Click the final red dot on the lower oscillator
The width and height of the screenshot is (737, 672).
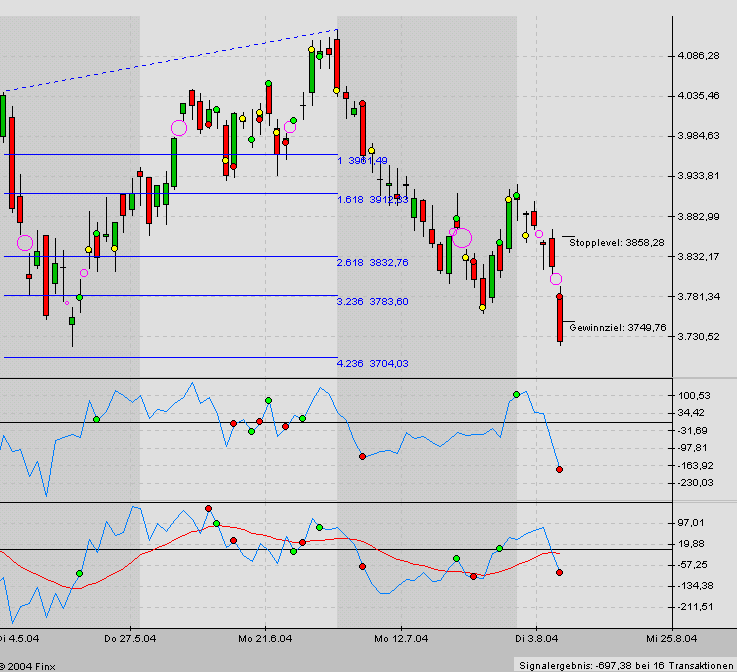[559, 572]
